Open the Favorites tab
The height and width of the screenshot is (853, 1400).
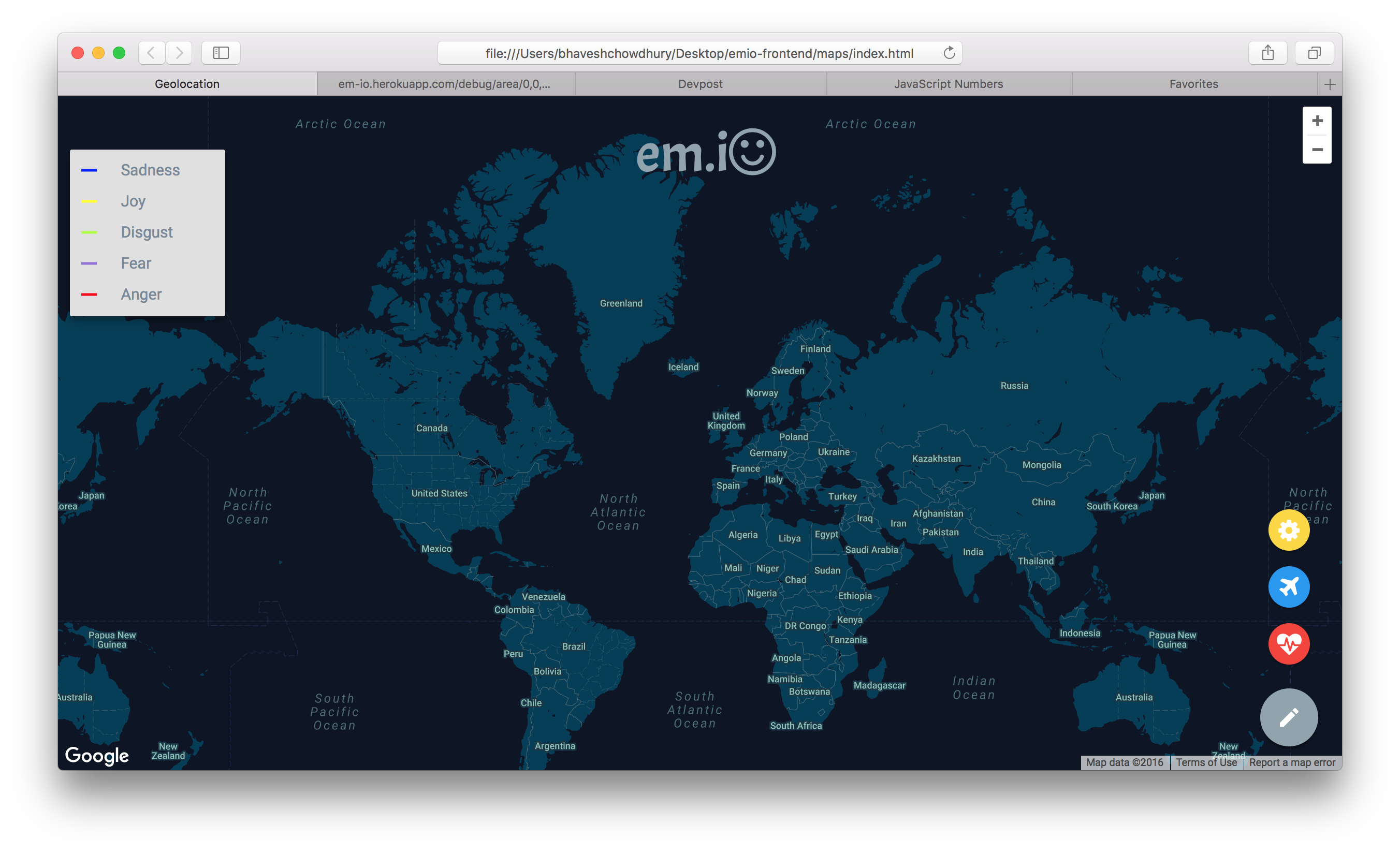point(1193,84)
